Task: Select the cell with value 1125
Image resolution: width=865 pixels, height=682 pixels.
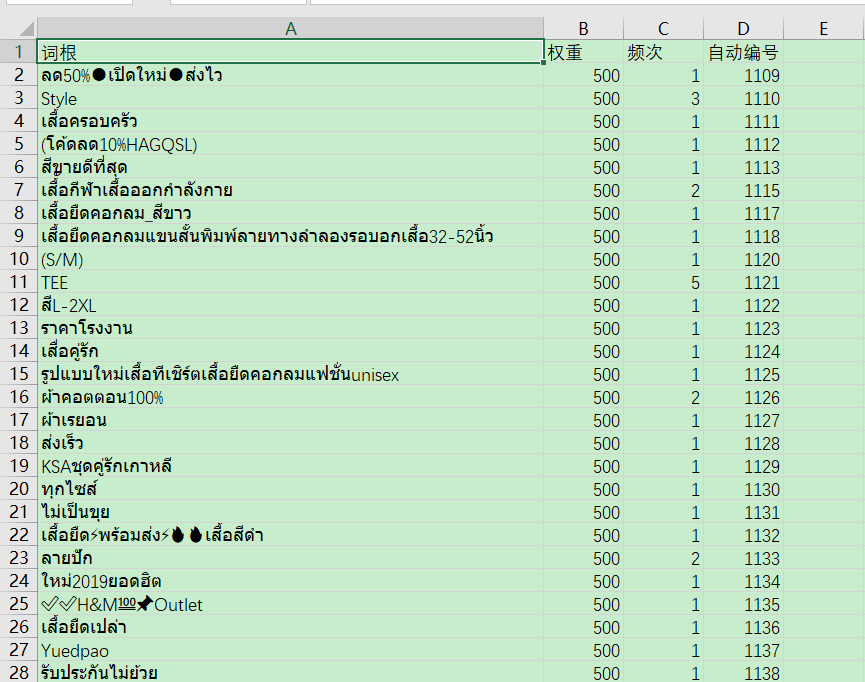Action: point(743,374)
